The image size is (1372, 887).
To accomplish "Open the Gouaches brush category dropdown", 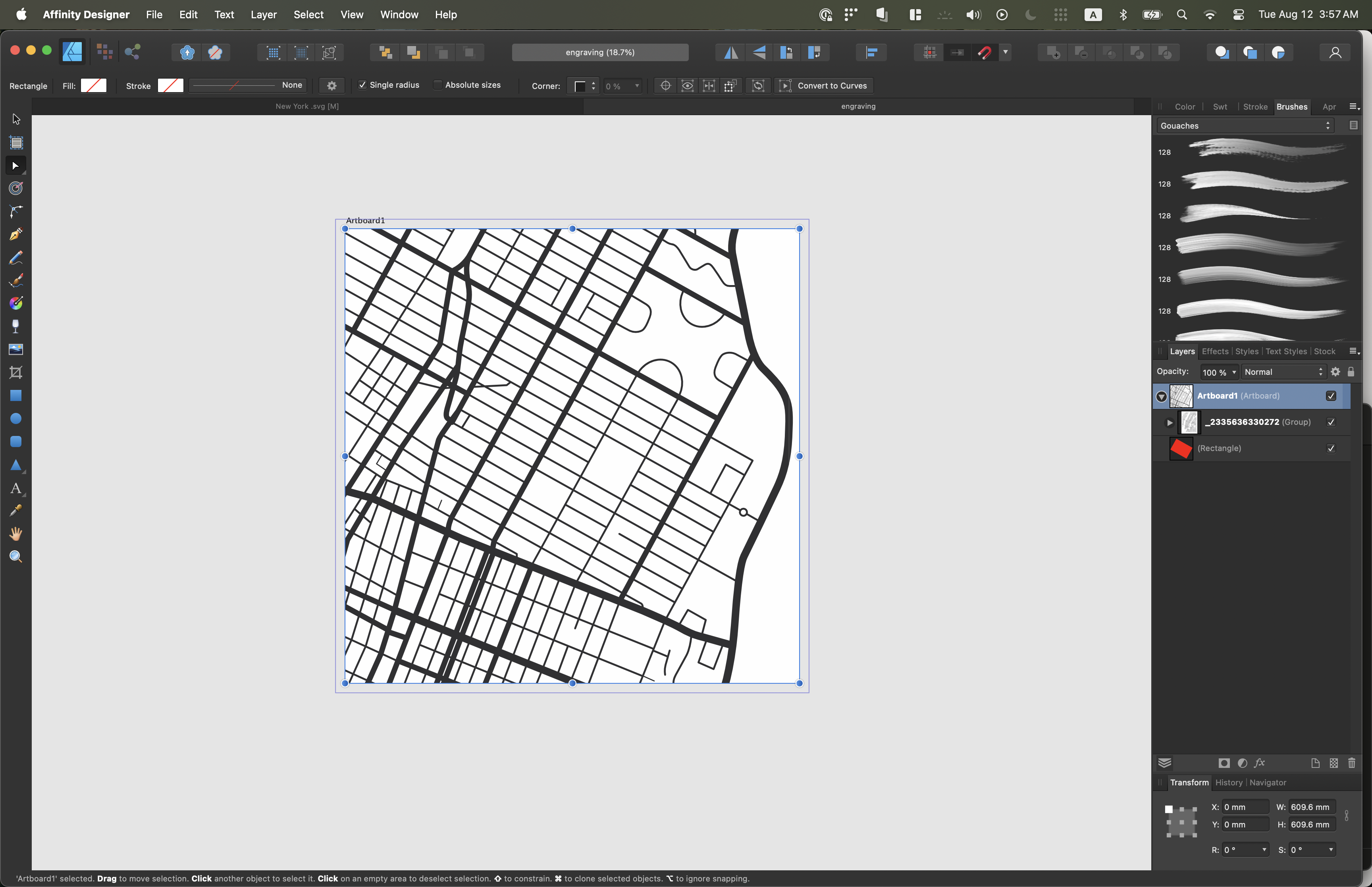I will (1245, 125).
